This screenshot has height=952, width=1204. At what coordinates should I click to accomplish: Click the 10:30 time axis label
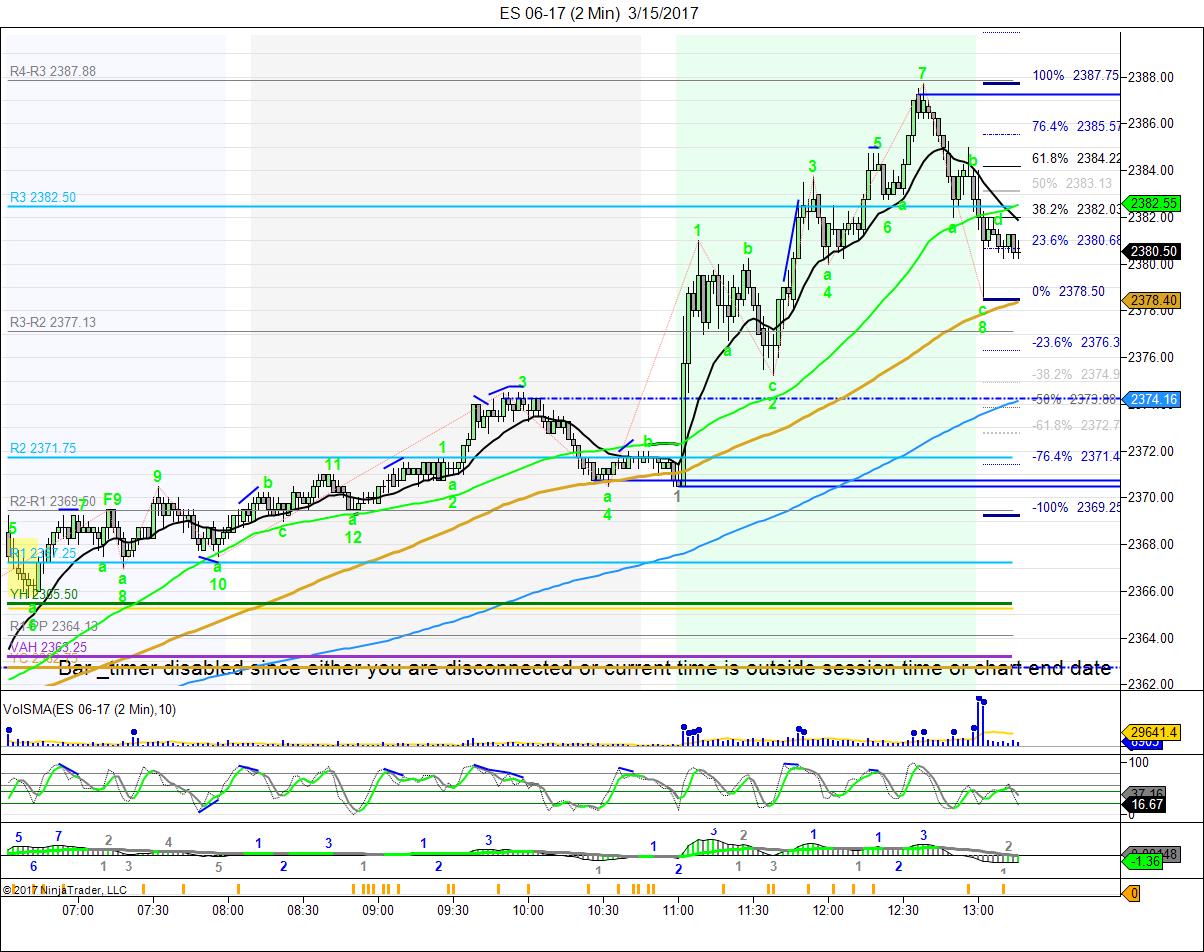click(x=603, y=910)
